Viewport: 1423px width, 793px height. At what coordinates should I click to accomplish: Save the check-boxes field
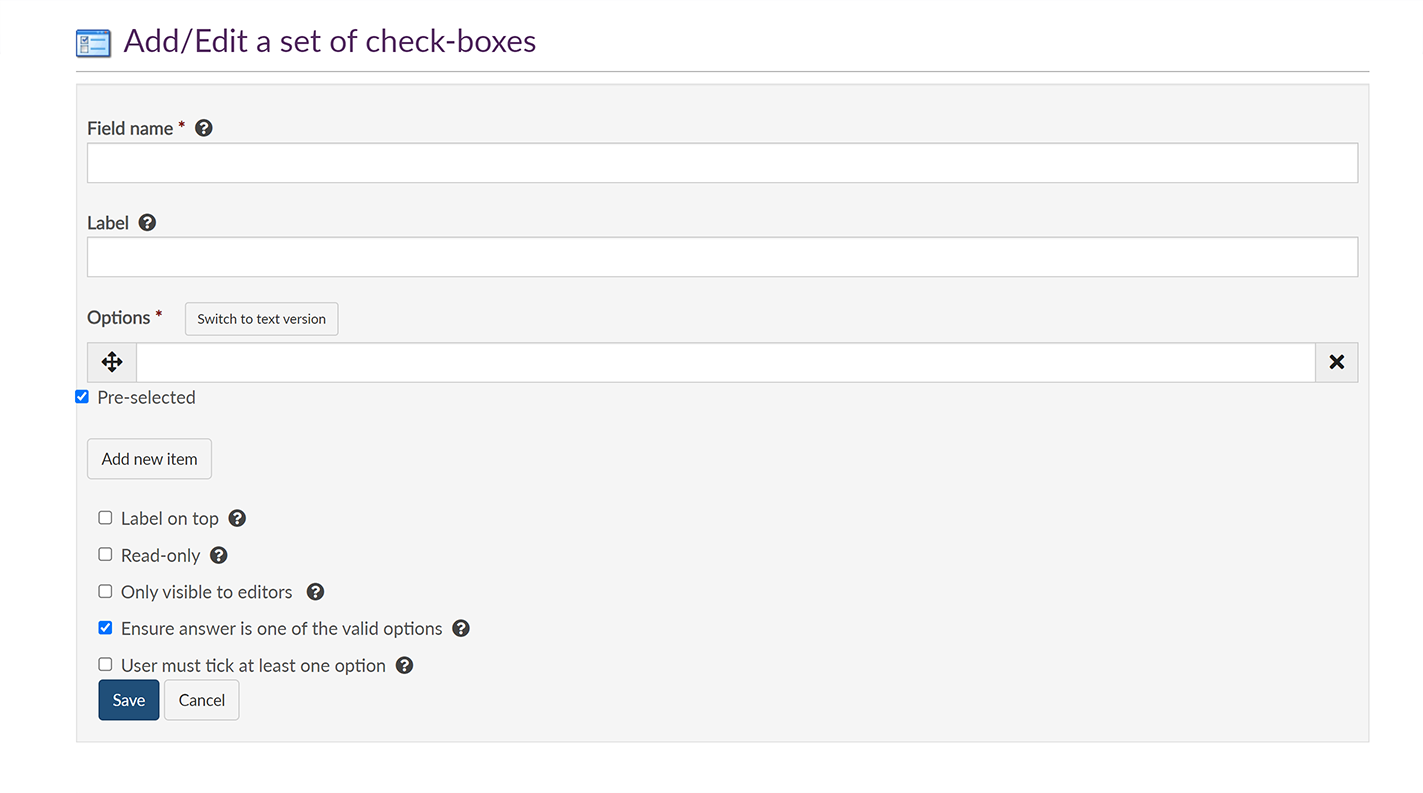[x=128, y=700]
